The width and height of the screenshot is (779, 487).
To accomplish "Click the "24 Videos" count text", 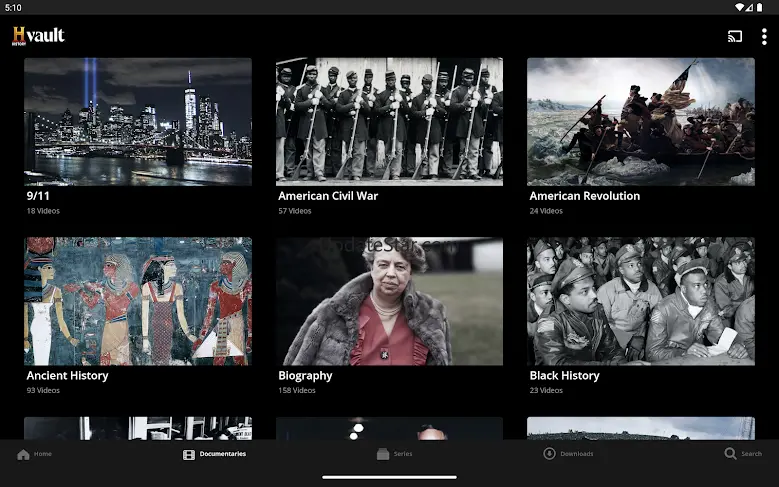I will pos(546,211).
